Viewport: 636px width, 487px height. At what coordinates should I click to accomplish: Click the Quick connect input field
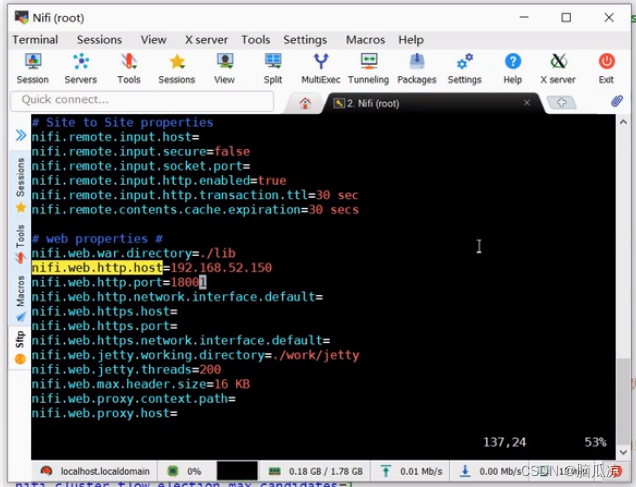point(142,100)
